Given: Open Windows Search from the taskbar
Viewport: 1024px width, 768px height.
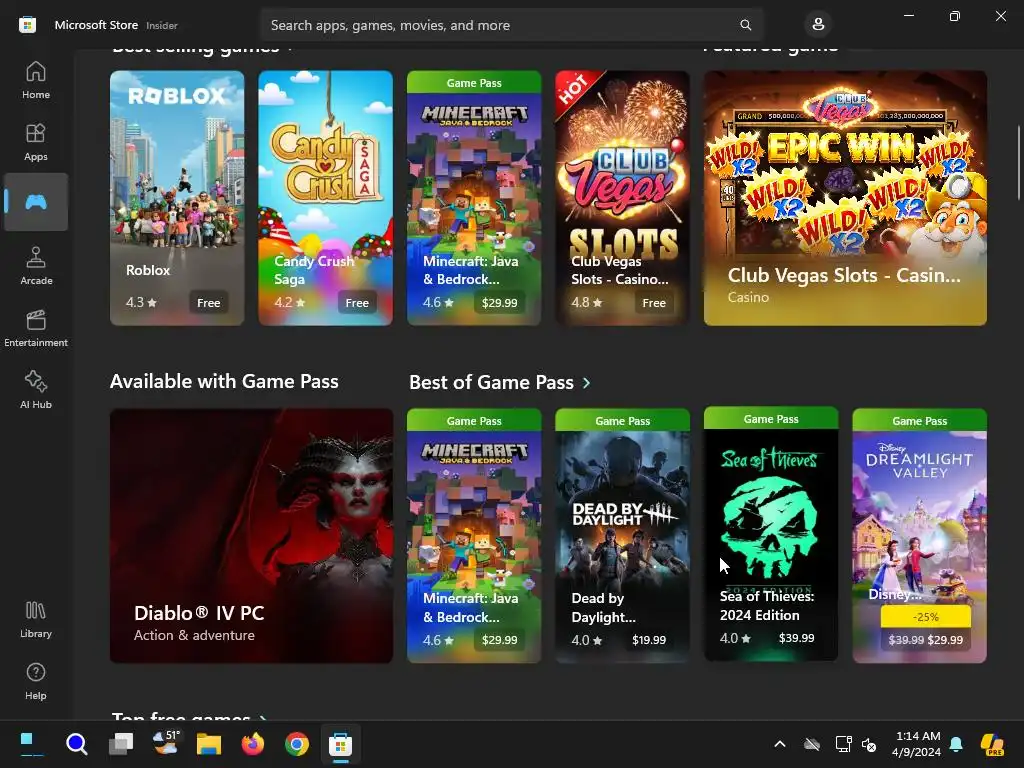Looking at the screenshot, I should 76,744.
